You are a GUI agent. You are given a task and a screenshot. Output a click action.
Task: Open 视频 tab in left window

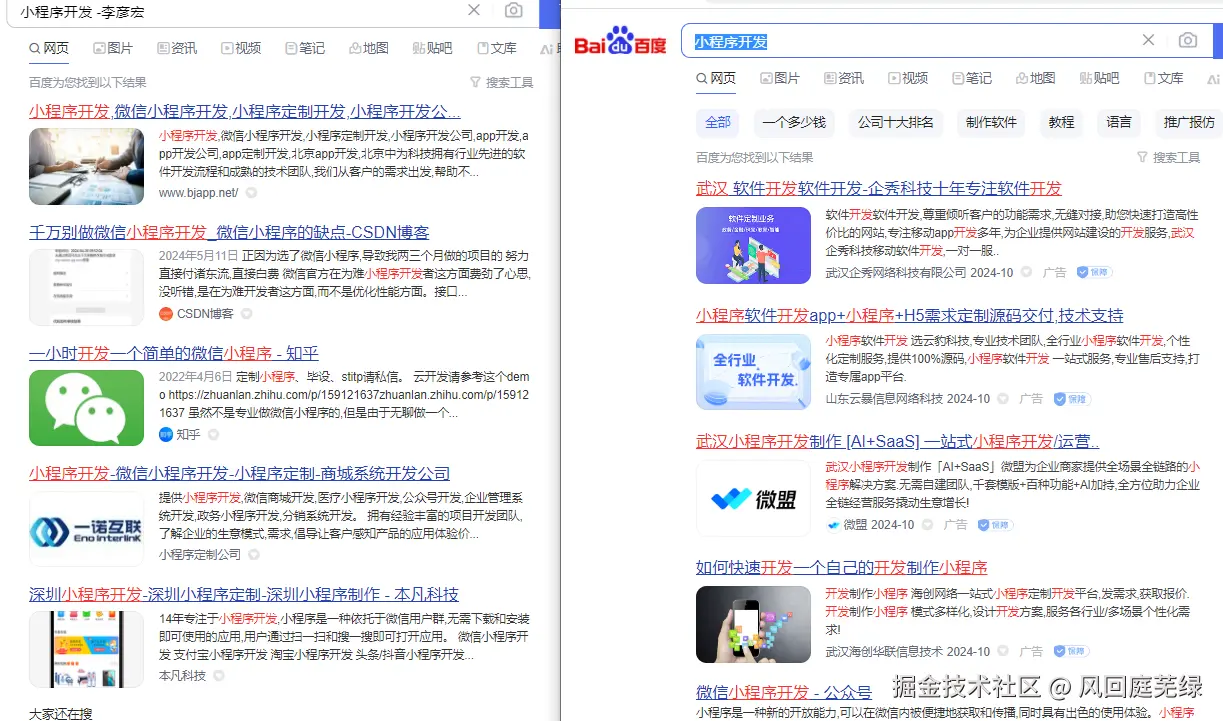(241, 48)
